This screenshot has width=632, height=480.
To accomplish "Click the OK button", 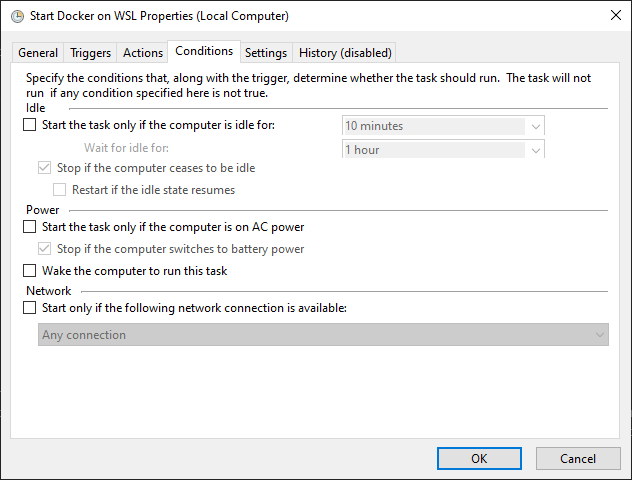I will [x=479, y=458].
